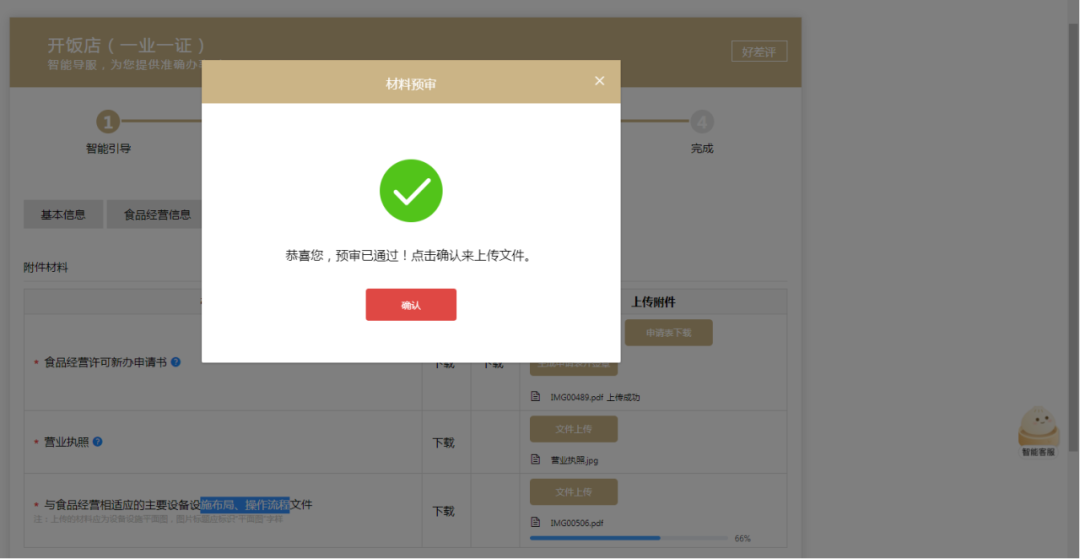Select step 4 完成 circle
1080x559 pixels.
pyautogui.click(x=702, y=122)
